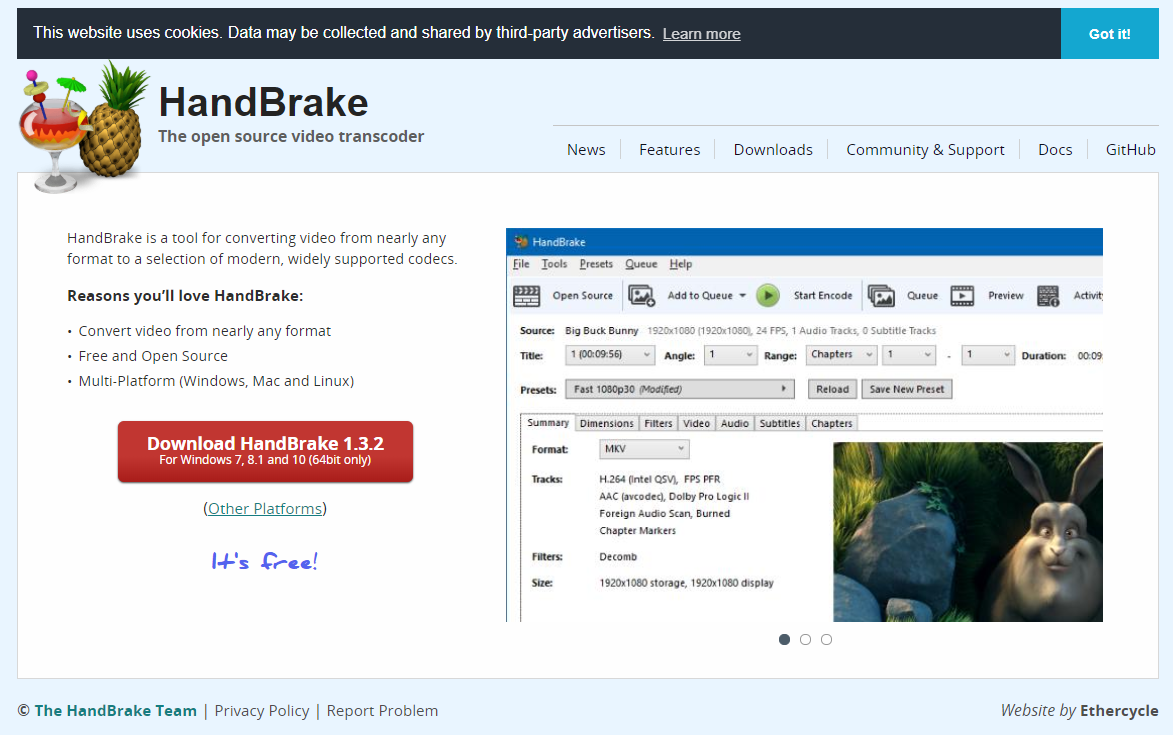The width and height of the screenshot is (1173, 735).
Task: Open the Presets menu in screenshot
Action: [596, 264]
